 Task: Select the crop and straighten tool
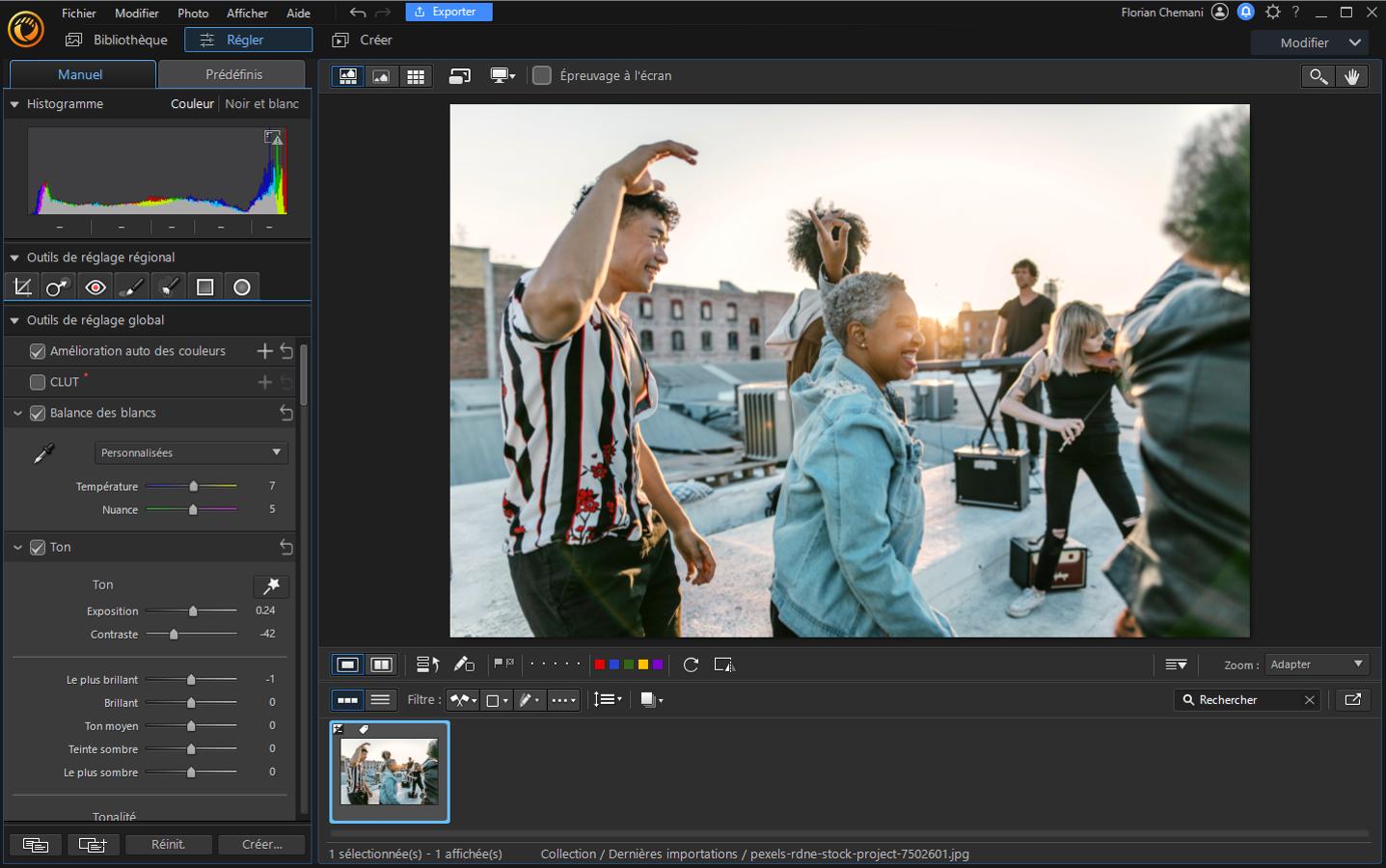tap(23, 287)
